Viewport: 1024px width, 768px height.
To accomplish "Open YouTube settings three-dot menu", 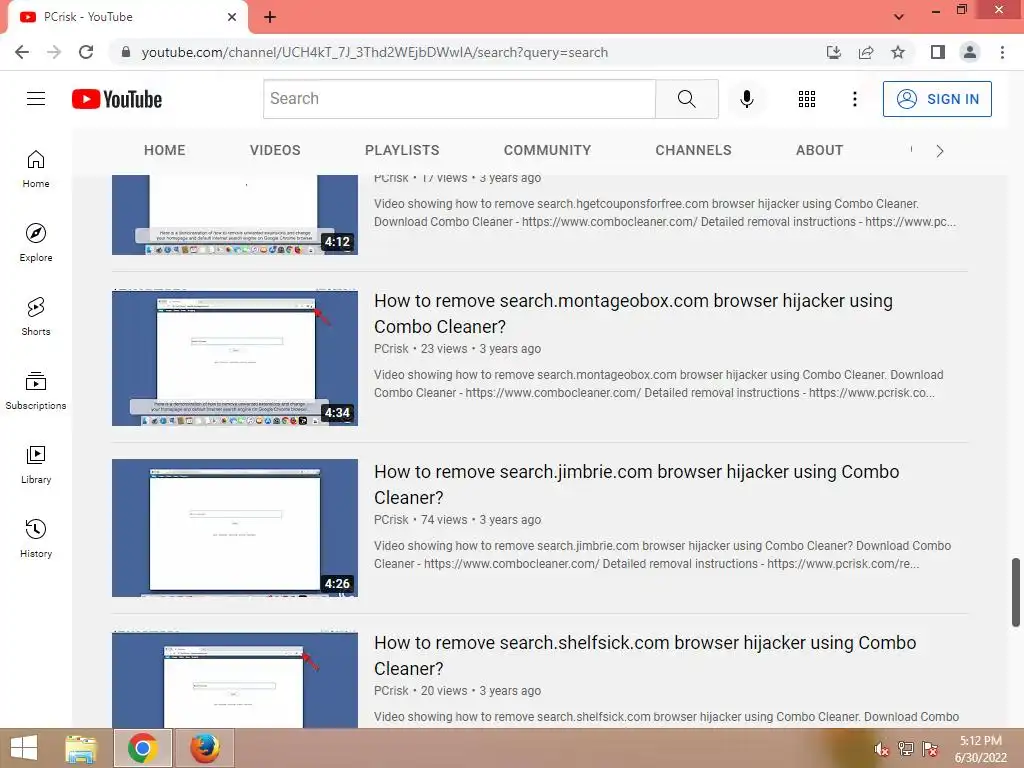I will tap(854, 99).
